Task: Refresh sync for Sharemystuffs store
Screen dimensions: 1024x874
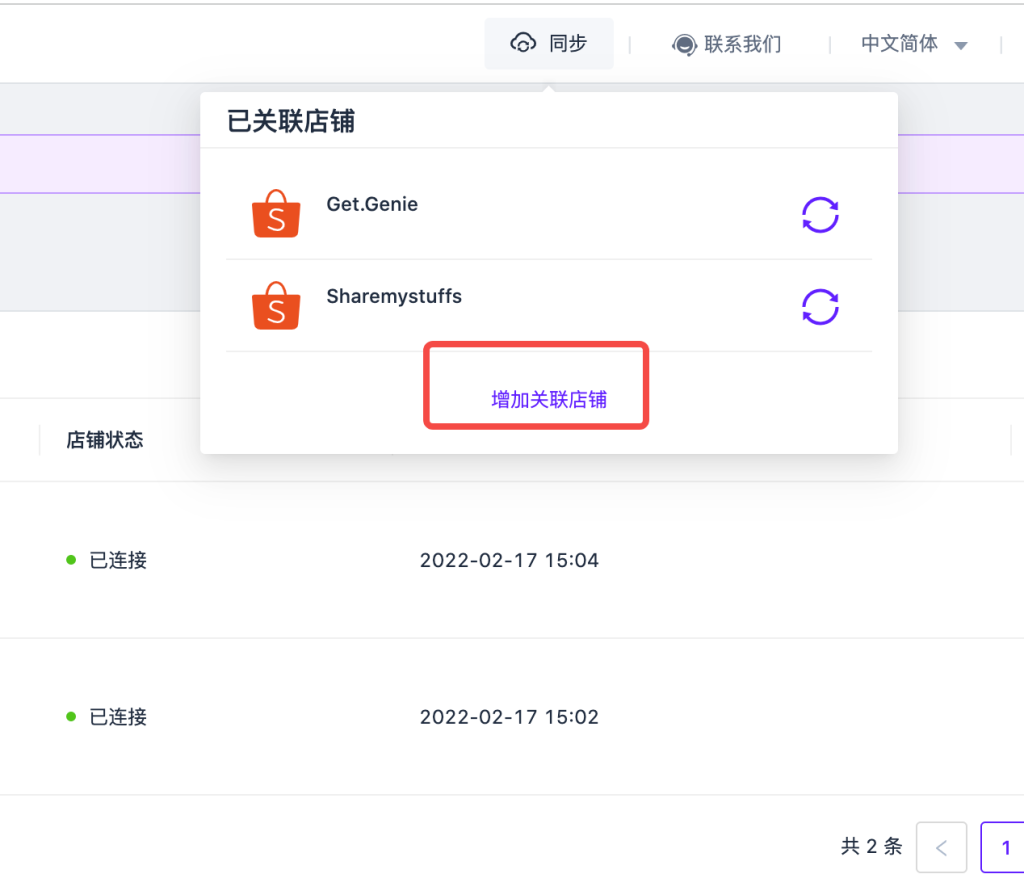Action: pos(820,307)
